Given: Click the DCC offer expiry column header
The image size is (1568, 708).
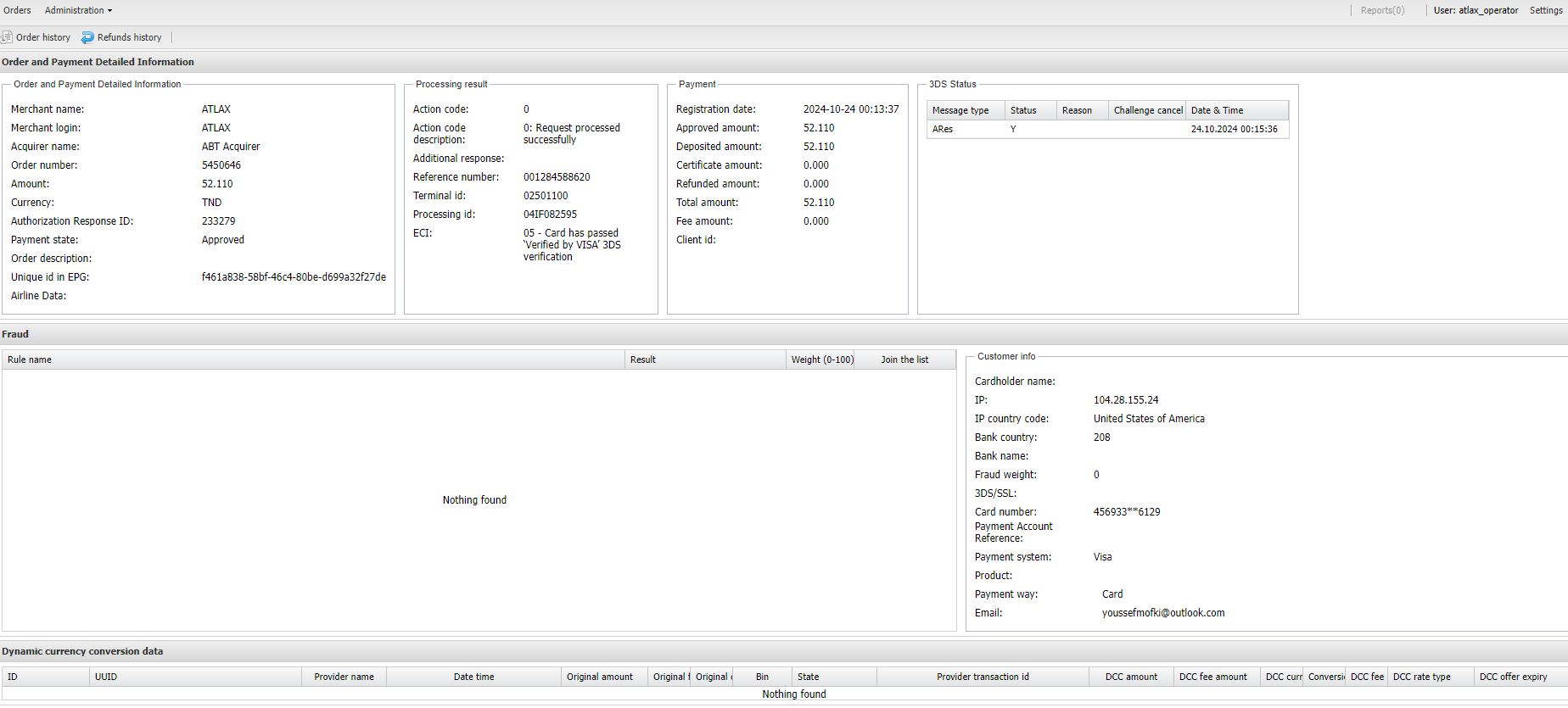Looking at the screenshot, I should 1513,677.
